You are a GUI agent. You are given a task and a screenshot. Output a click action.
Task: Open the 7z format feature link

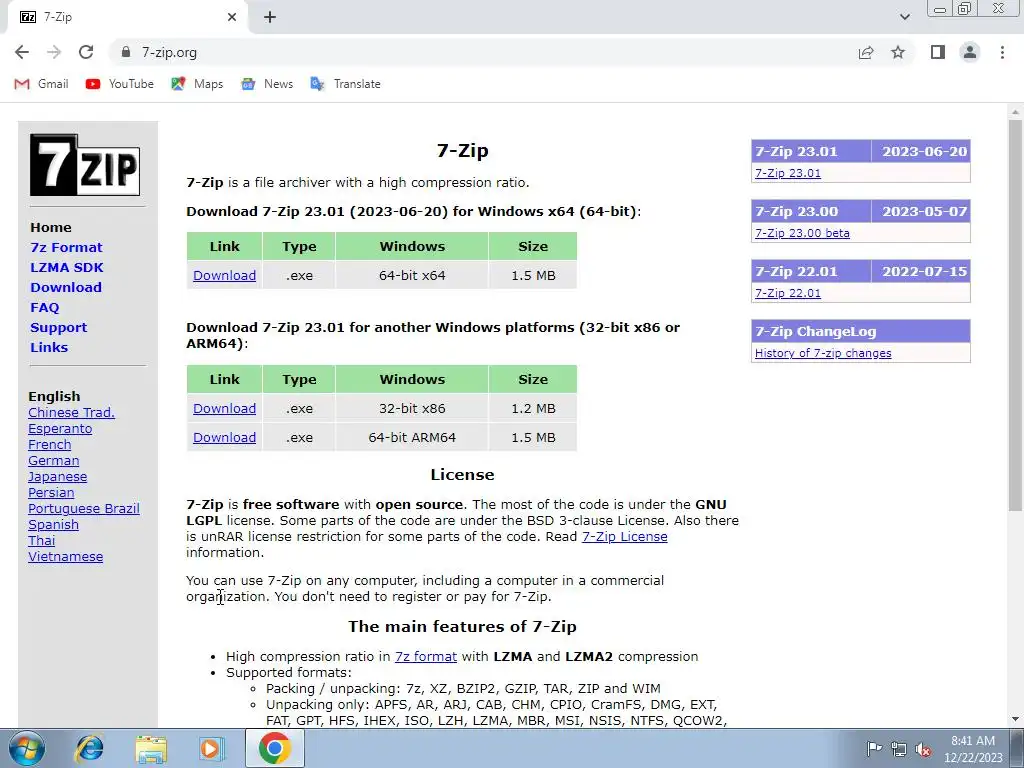[x=426, y=656]
